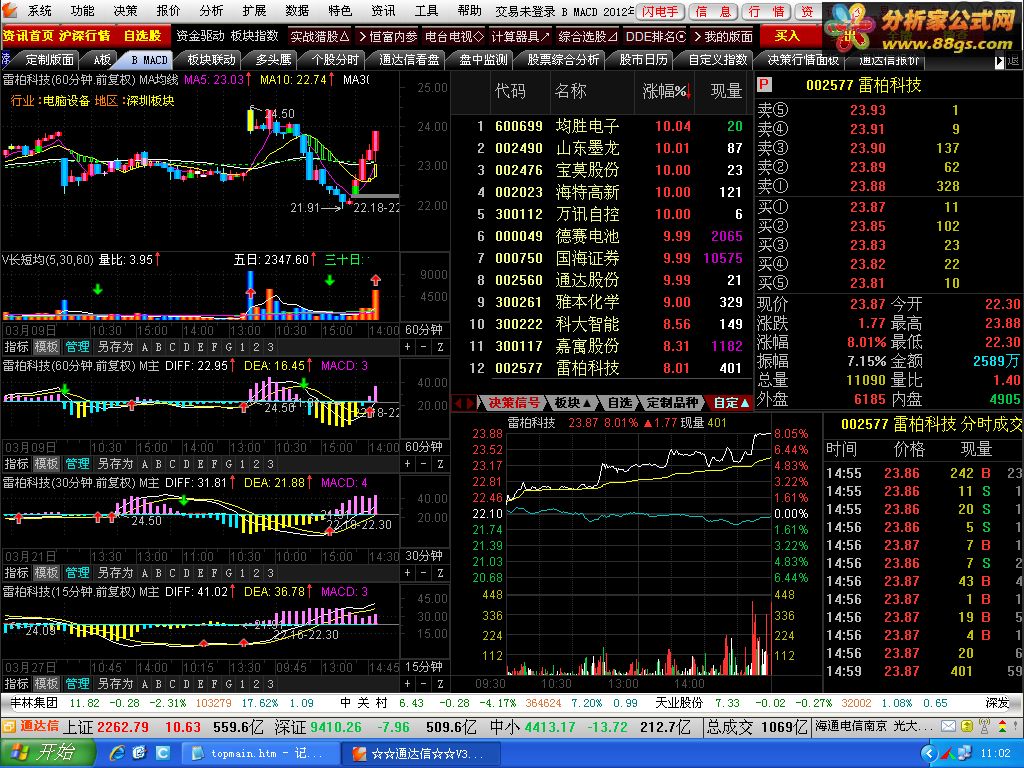Open 管理 in the 60分钟 MACD panel toolbar
This screenshot has width=1024, height=768.
click(x=77, y=464)
